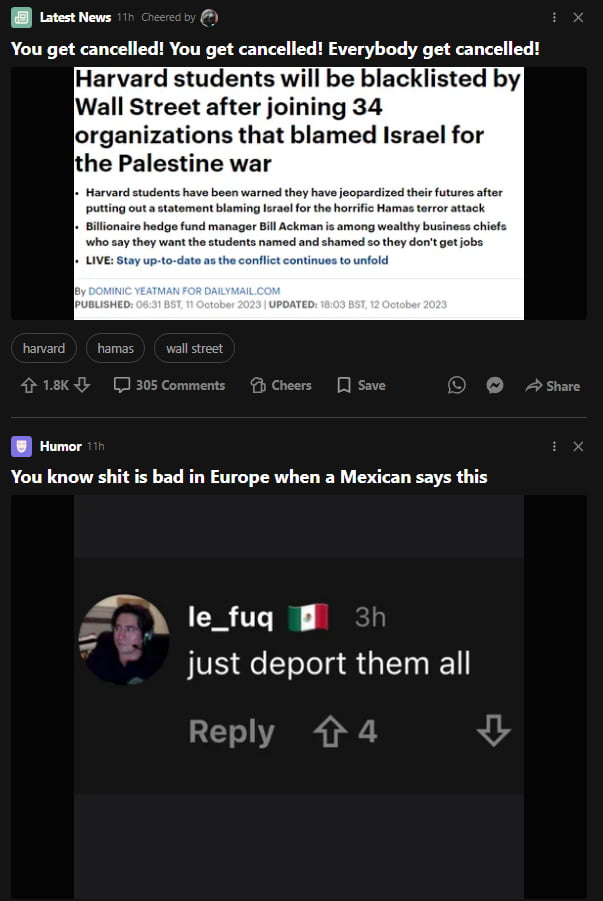Viewport: 603px width, 901px height.
Task: Share the post via Messenger icon
Action: [495, 385]
